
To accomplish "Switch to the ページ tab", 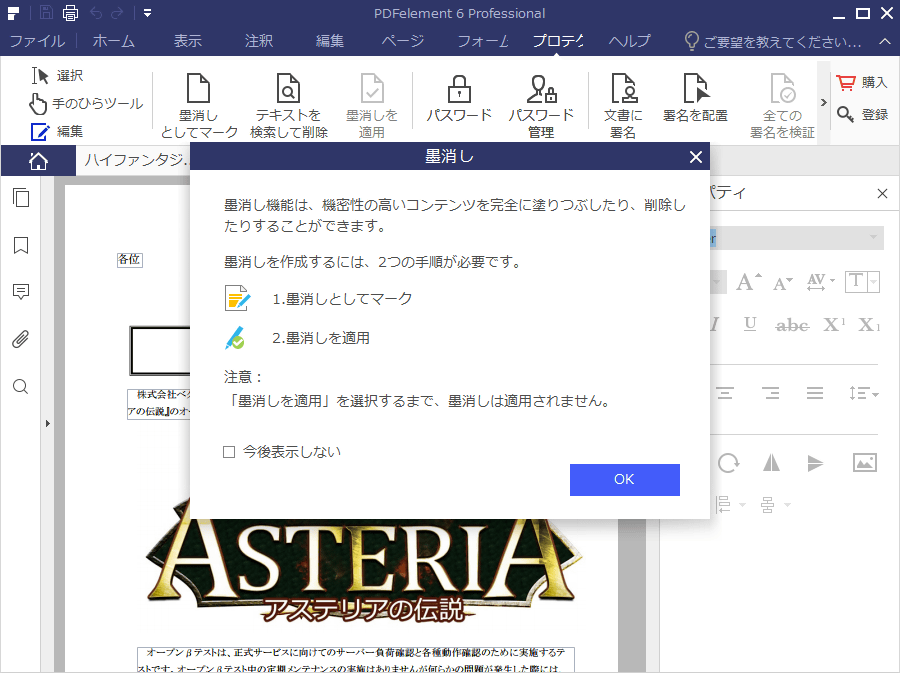I will 402,41.
